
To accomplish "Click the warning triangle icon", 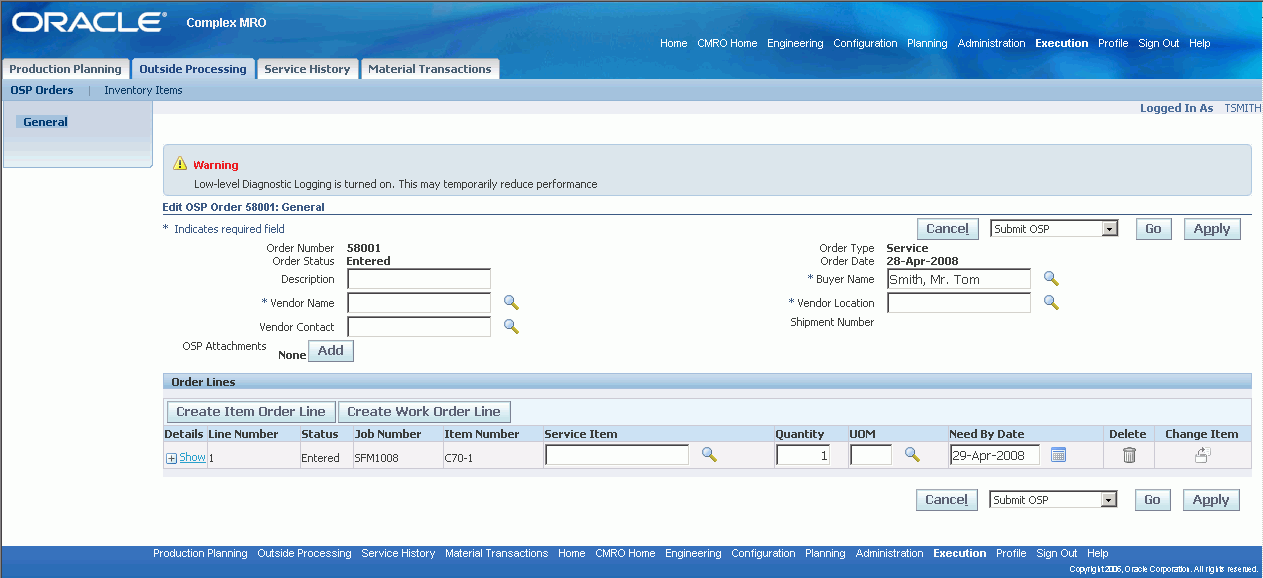I will [x=180, y=164].
